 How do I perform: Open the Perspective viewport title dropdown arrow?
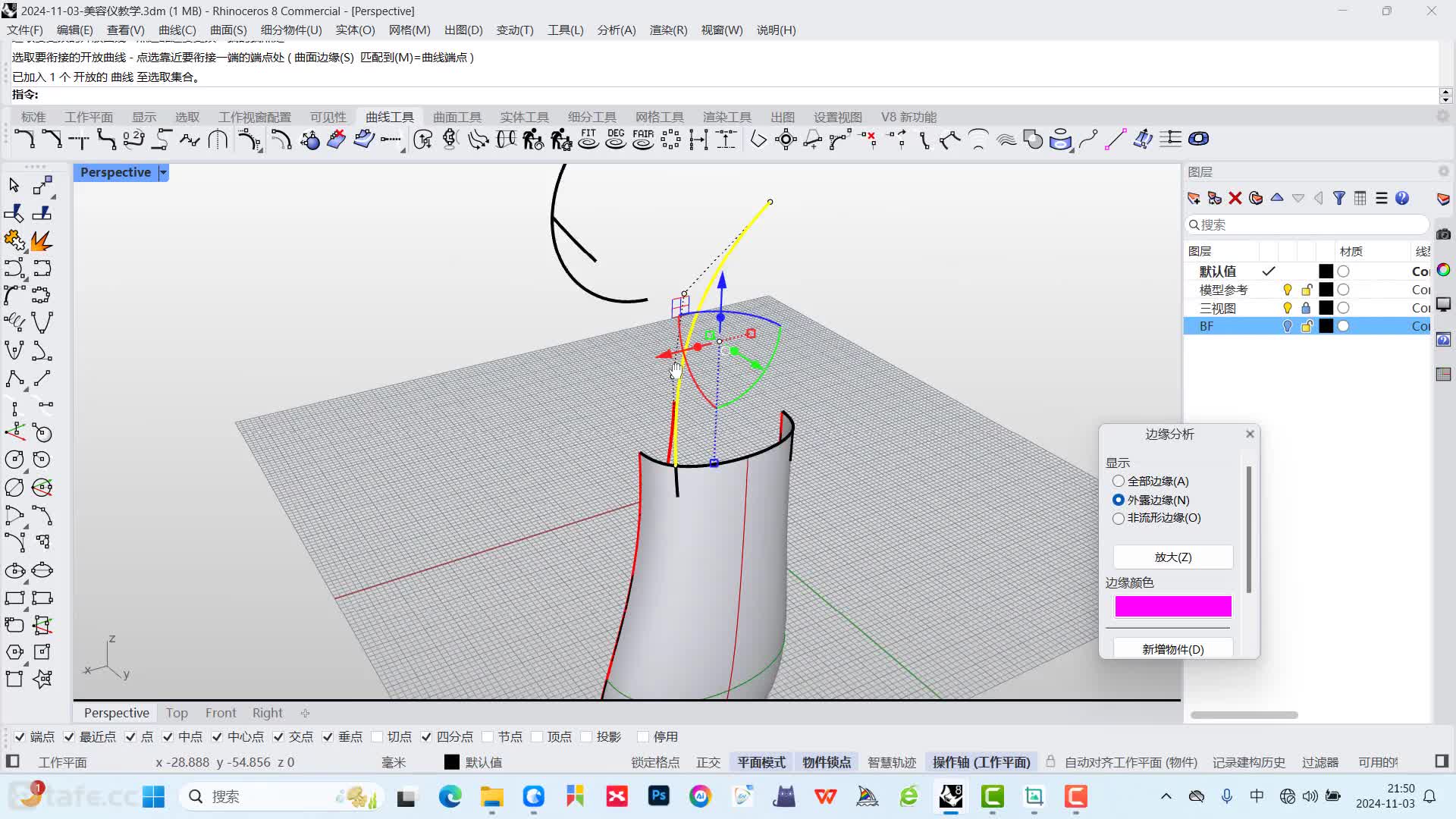point(163,173)
